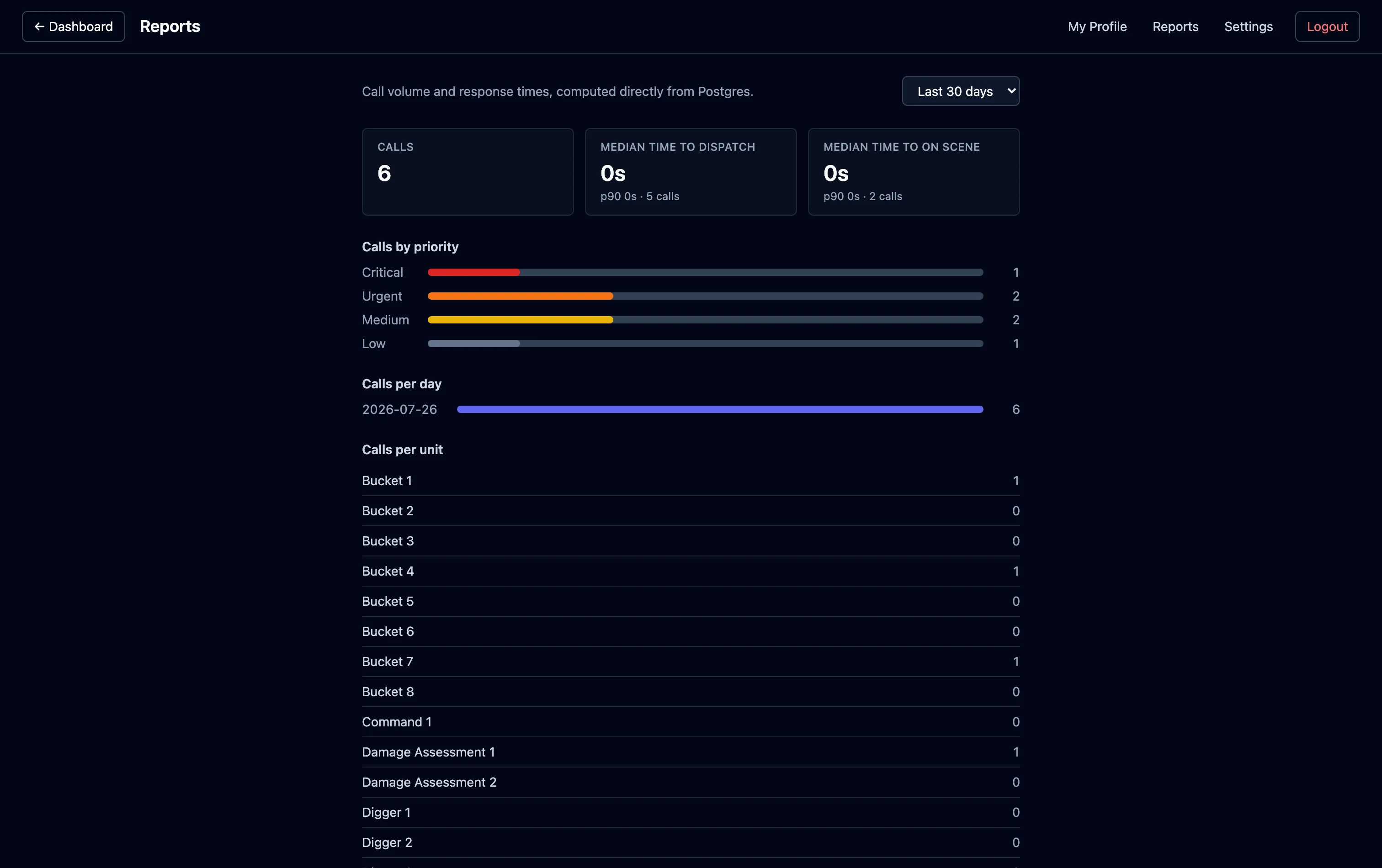Click the 2026-07-26 calls per day bar

point(720,409)
